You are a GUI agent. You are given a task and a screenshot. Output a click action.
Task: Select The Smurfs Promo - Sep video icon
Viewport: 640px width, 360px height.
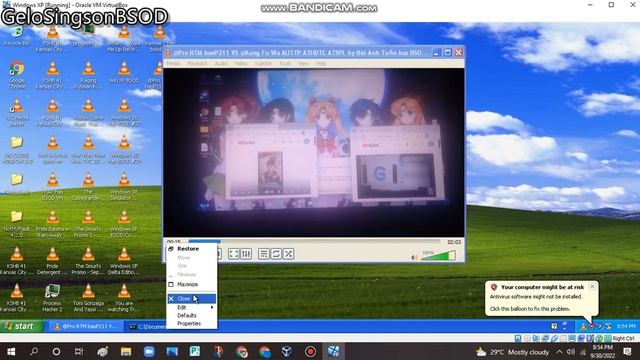coord(88,261)
